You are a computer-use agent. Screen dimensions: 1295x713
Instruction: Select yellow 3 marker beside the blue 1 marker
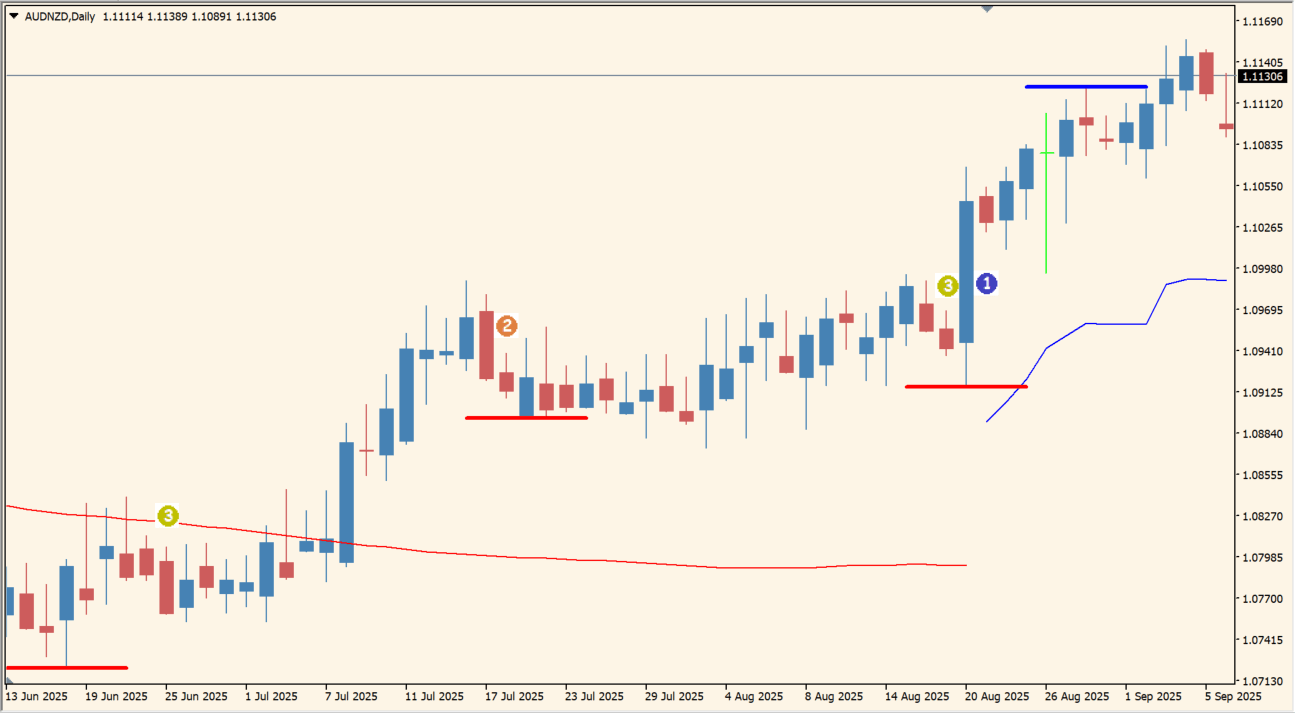(947, 285)
